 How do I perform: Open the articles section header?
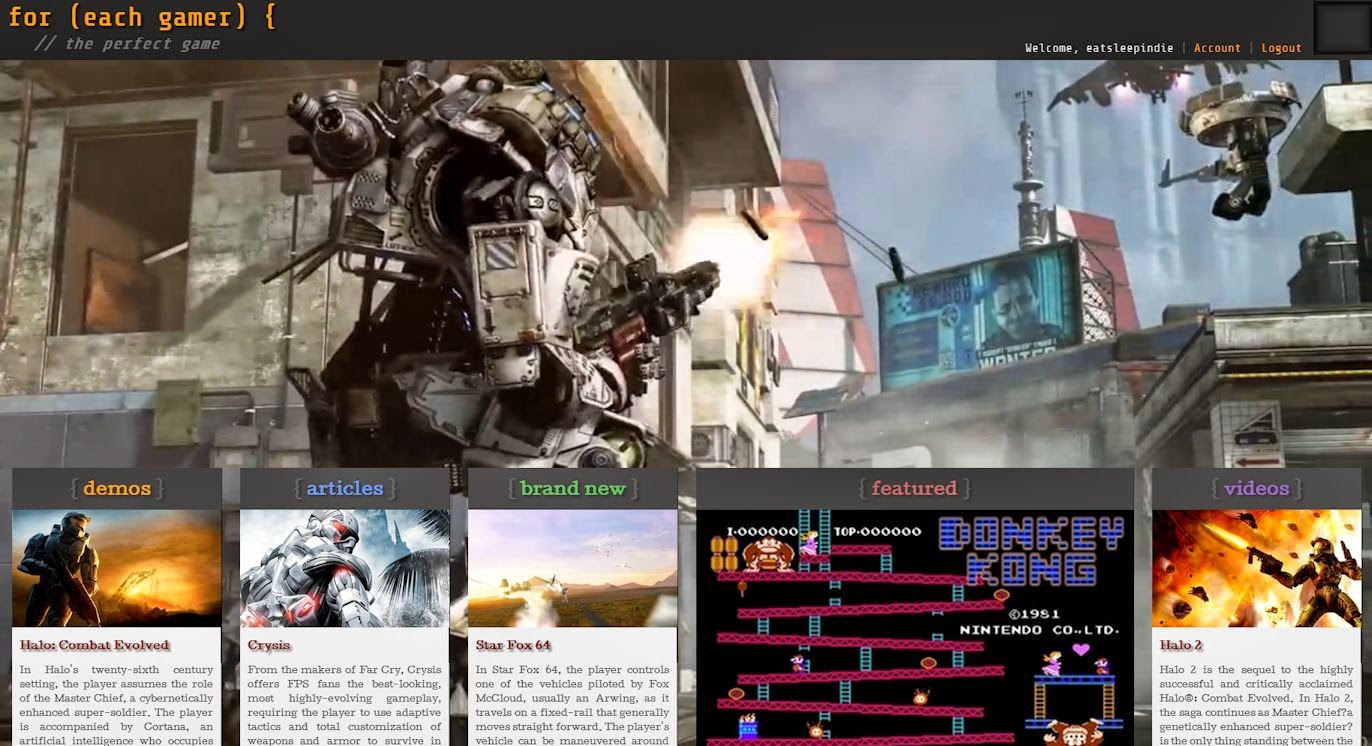pos(345,488)
